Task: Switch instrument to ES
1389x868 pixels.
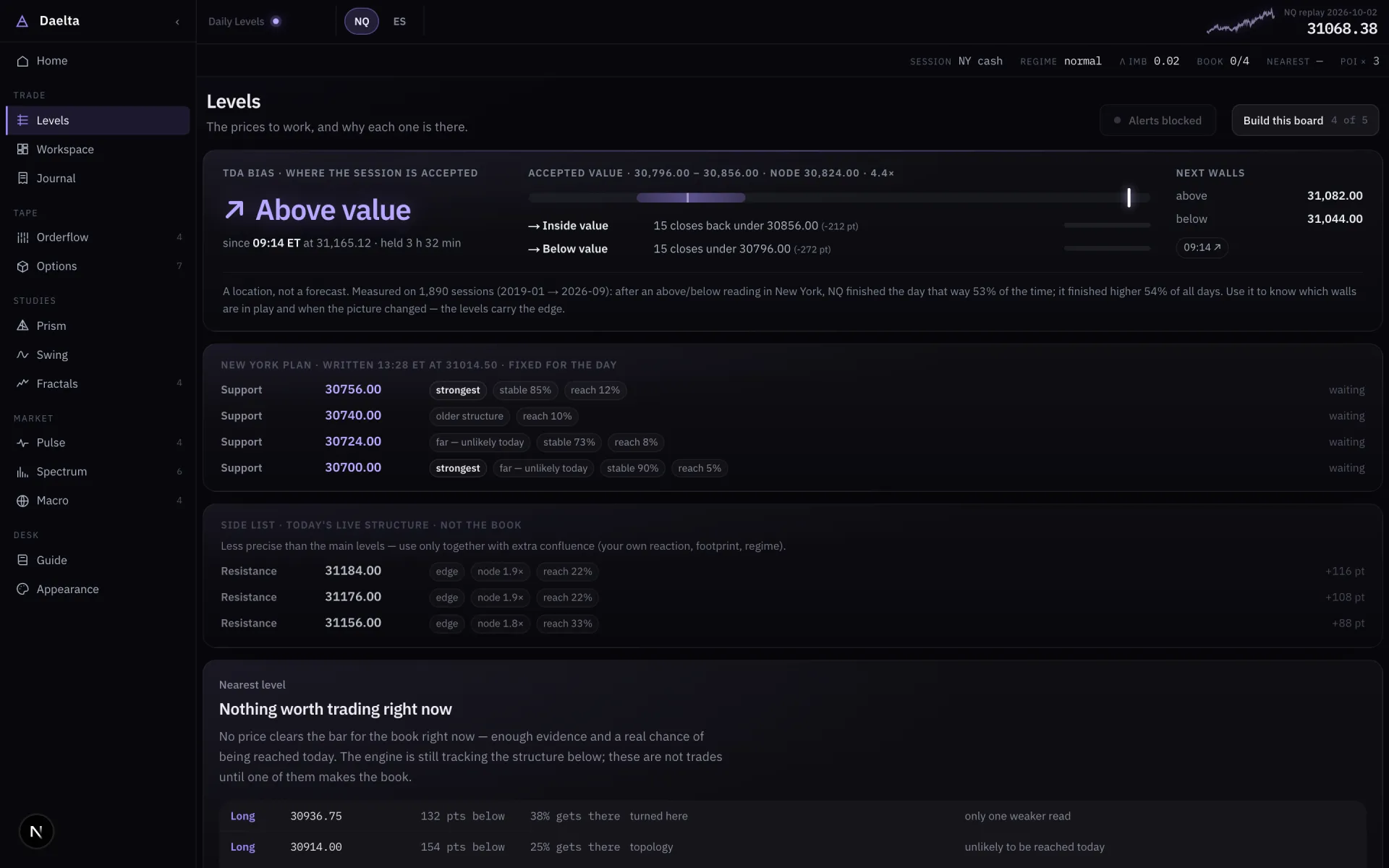Action: 399,22
